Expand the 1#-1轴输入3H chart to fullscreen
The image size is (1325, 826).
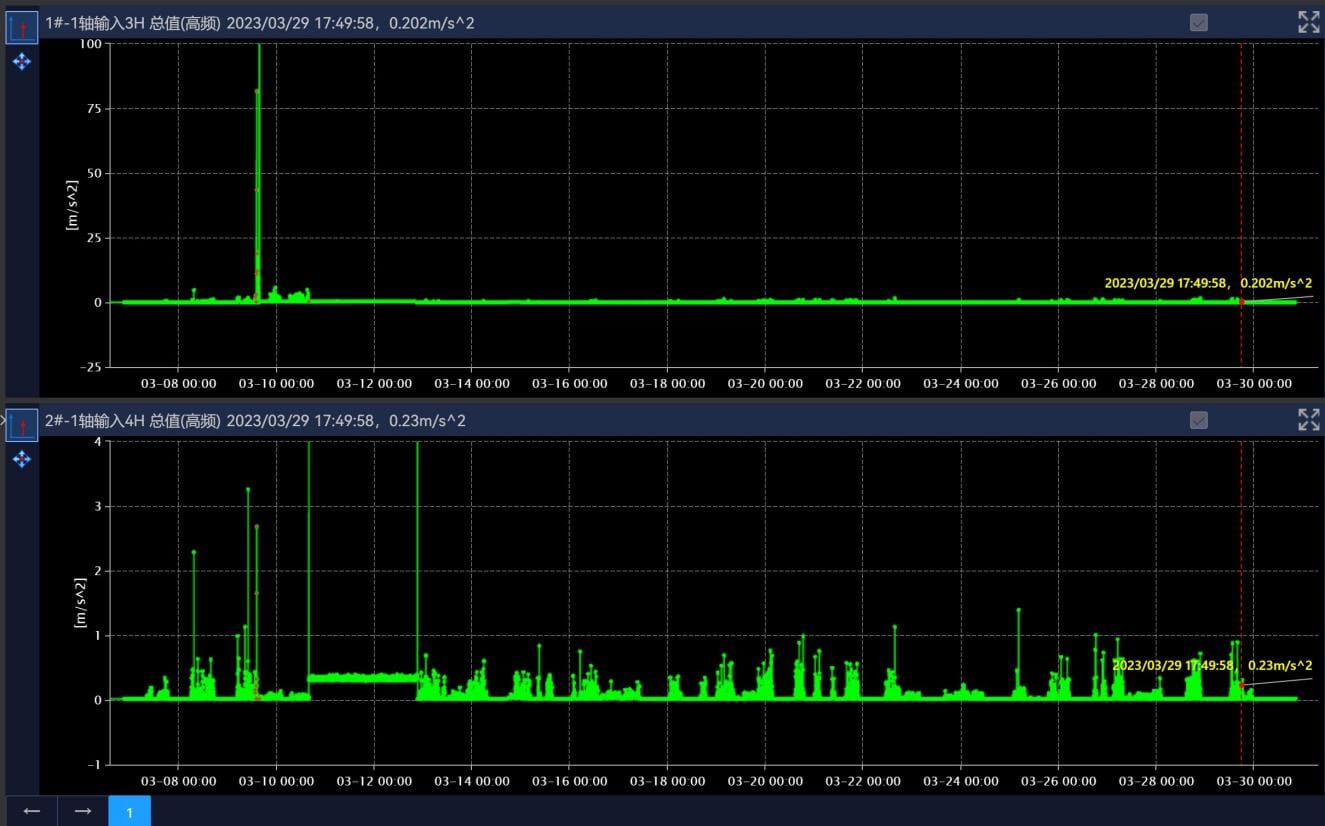[1308, 22]
